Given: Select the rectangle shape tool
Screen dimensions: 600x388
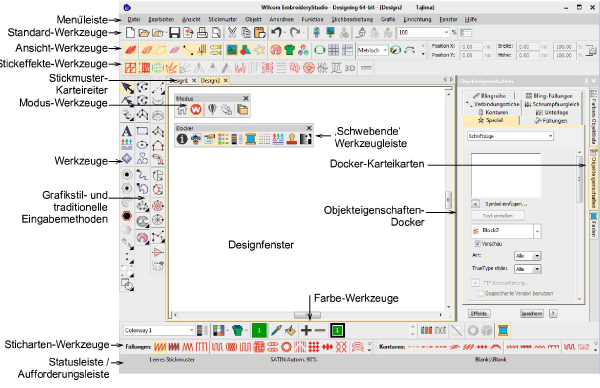Looking at the screenshot, I should (x=142, y=131).
